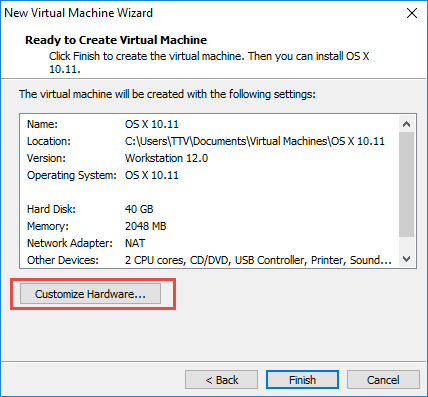Go back with the Back button

[222, 380]
